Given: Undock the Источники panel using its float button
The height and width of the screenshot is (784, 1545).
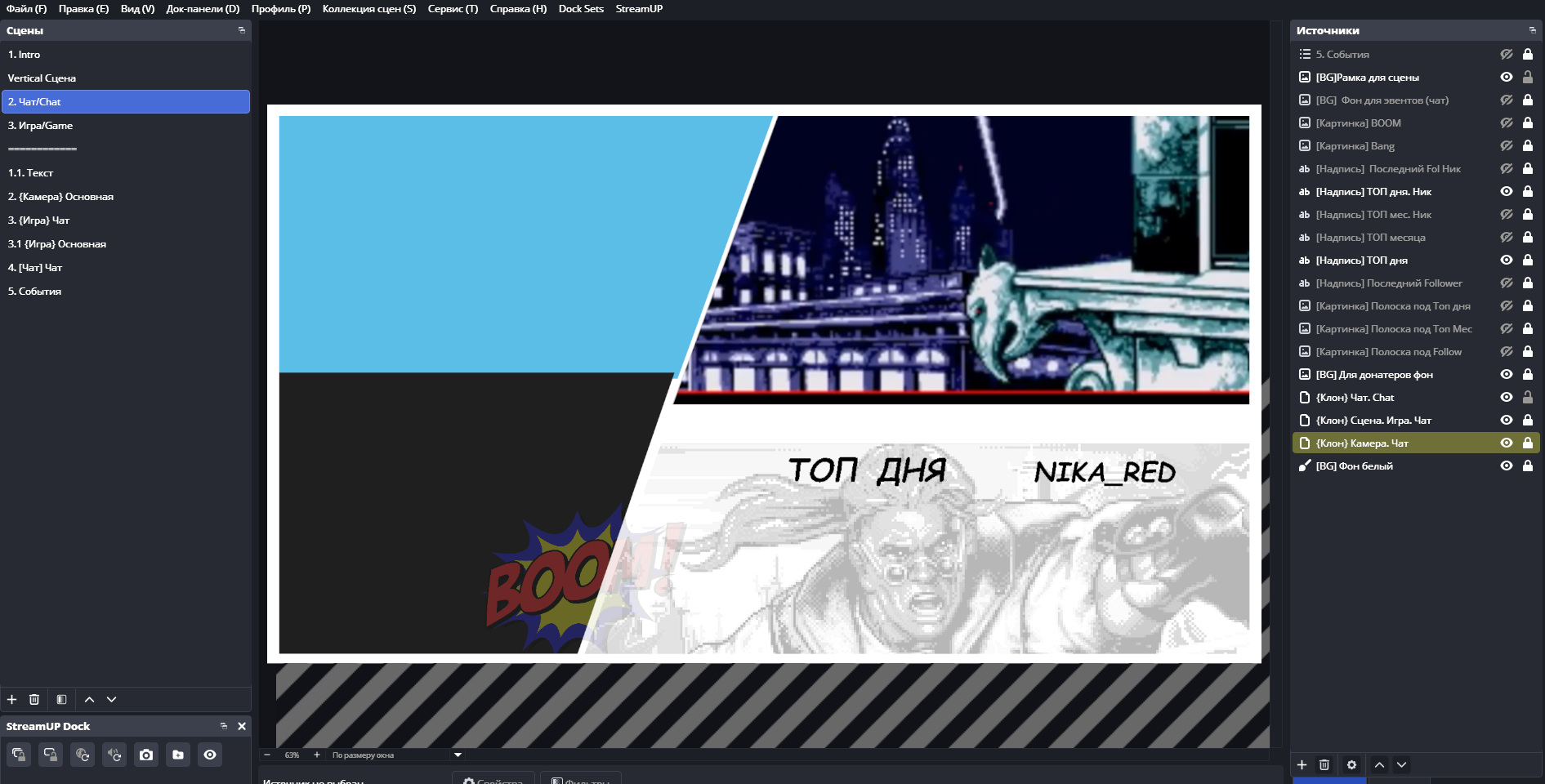Looking at the screenshot, I should (1532, 30).
